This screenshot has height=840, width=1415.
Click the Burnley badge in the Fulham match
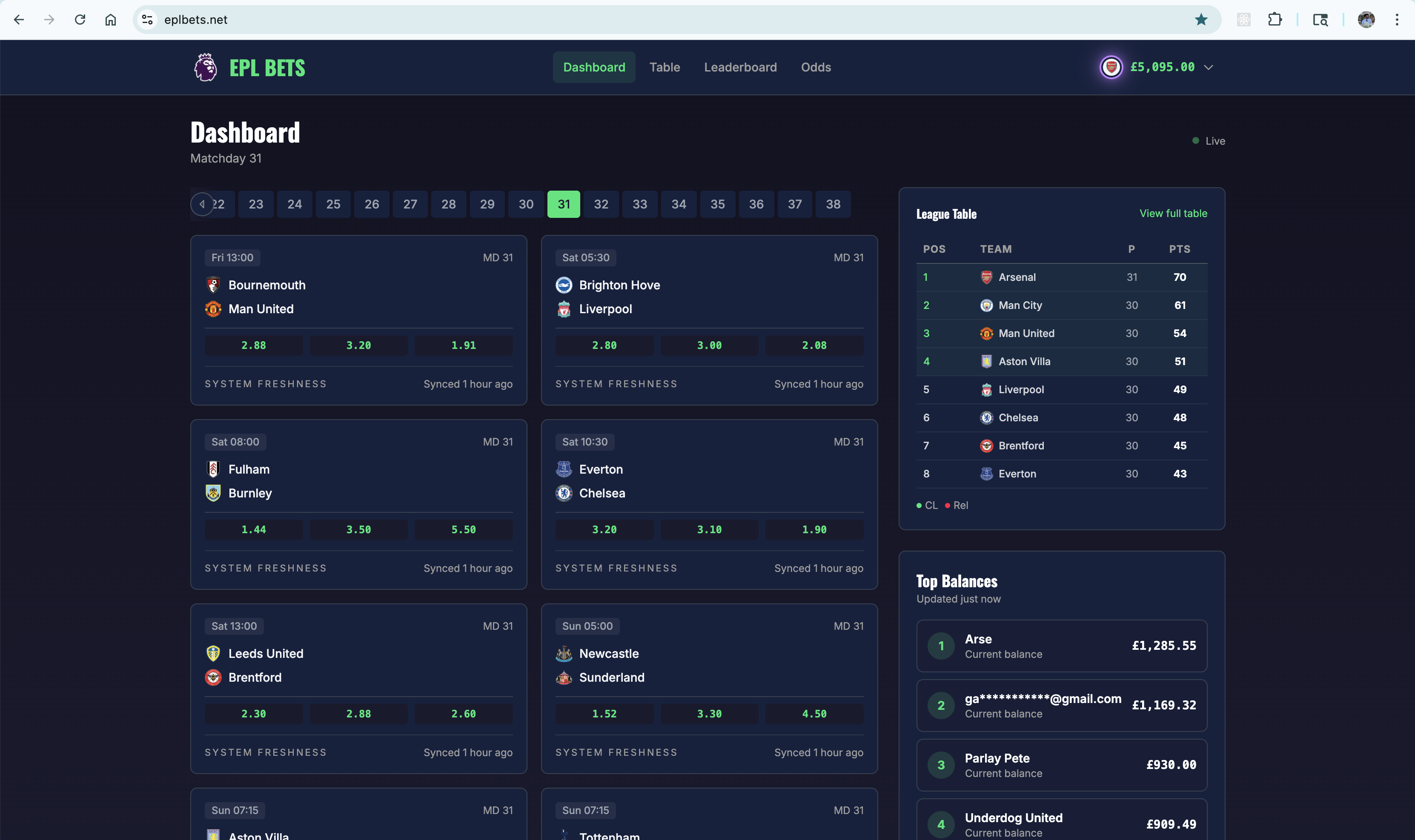pyautogui.click(x=213, y=493)
